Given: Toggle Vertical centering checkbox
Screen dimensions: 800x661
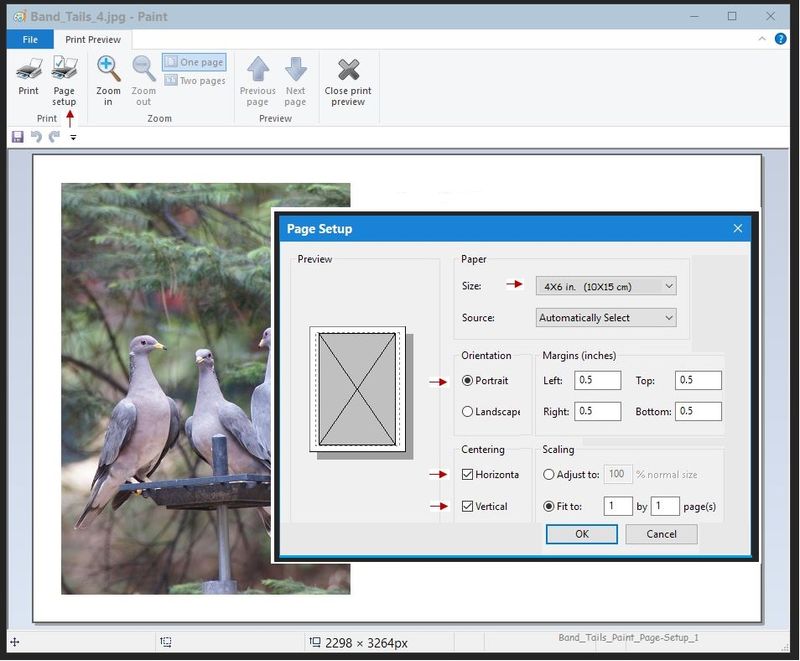Looking at the screenshot, I should click(467, 506).
